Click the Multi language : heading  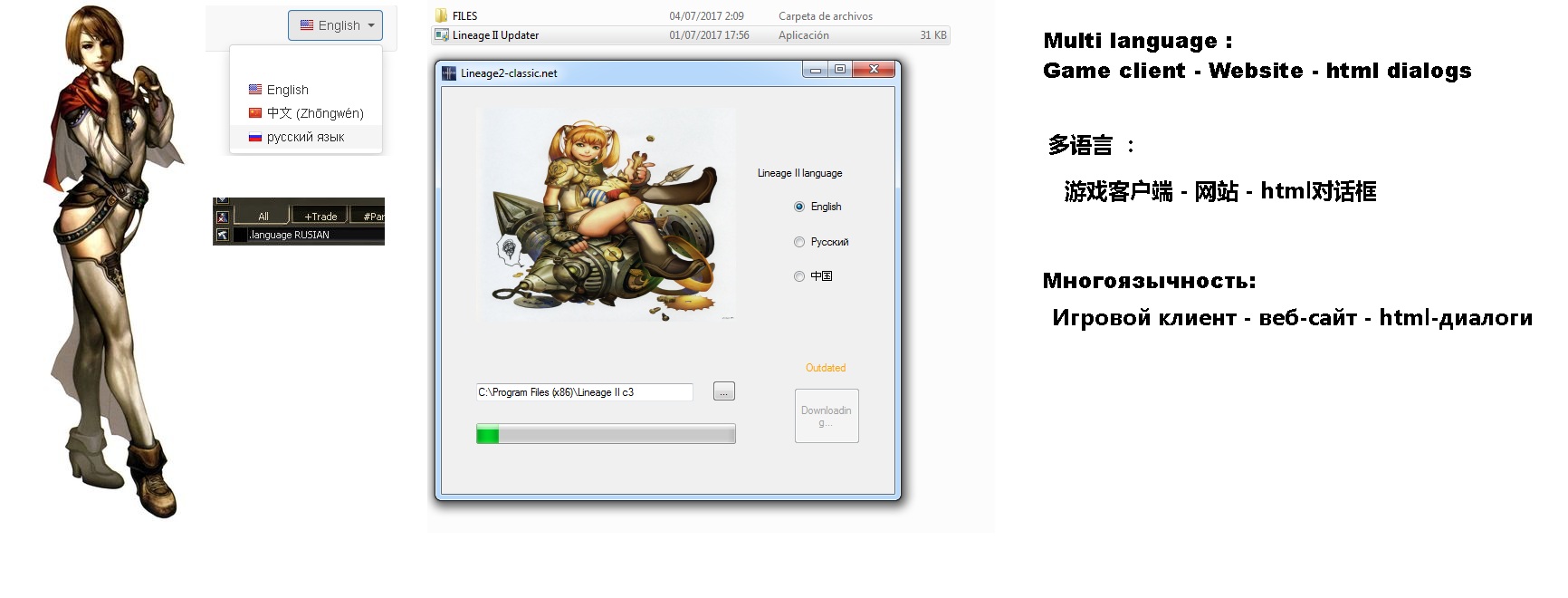tap(1138, 41)
